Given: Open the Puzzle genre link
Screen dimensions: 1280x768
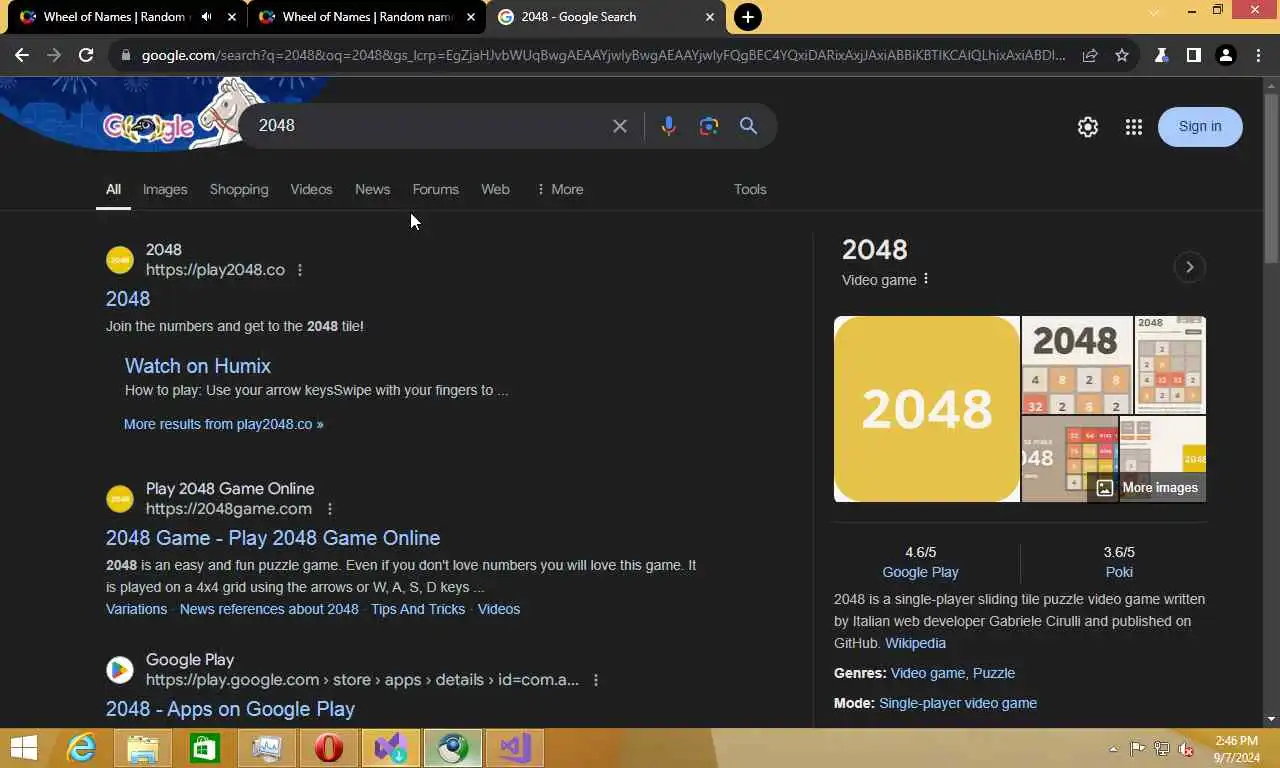Looking at the screenshot, I should coord(994,673).
